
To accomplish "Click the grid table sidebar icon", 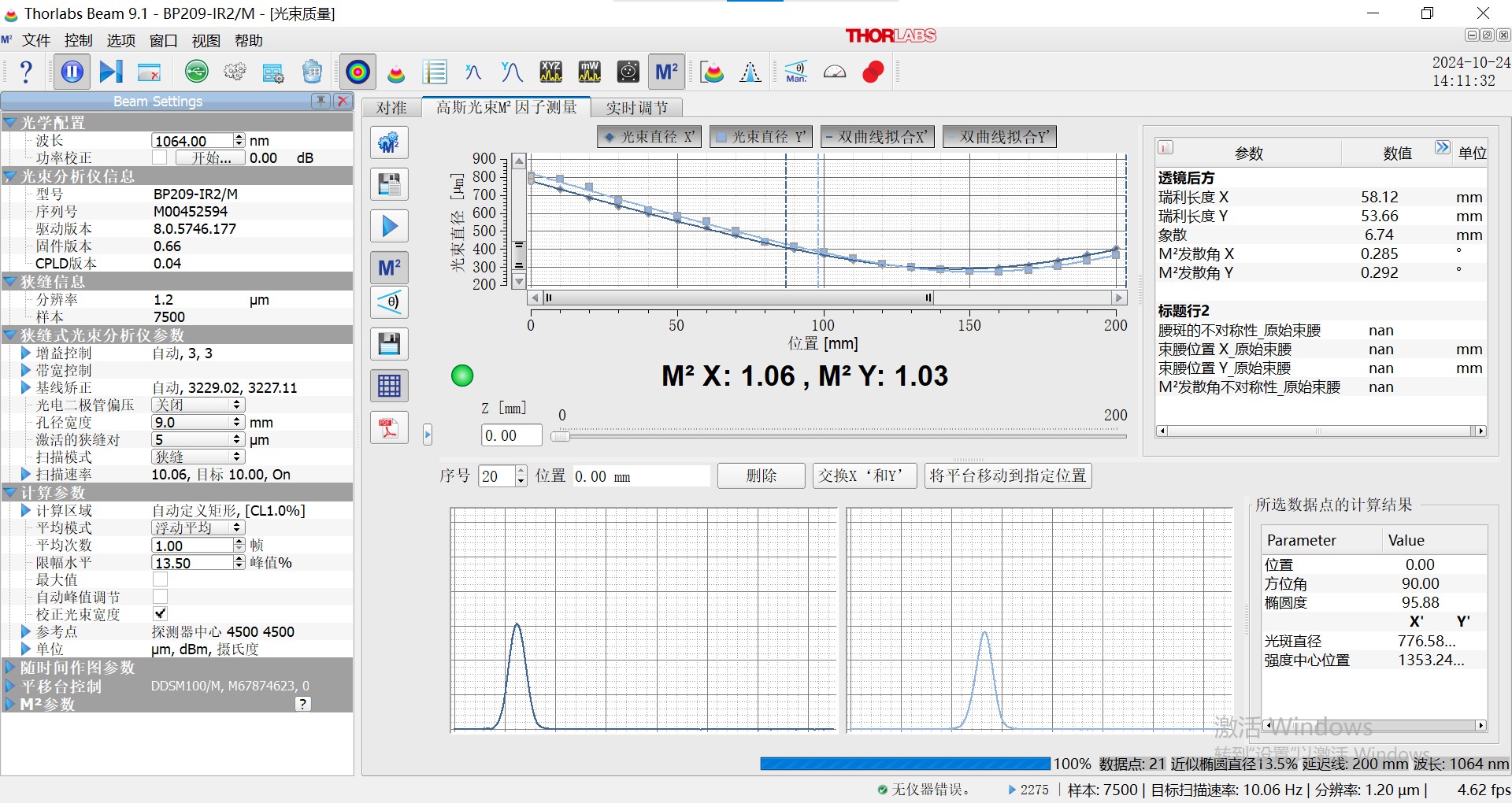I will [390, 386].
